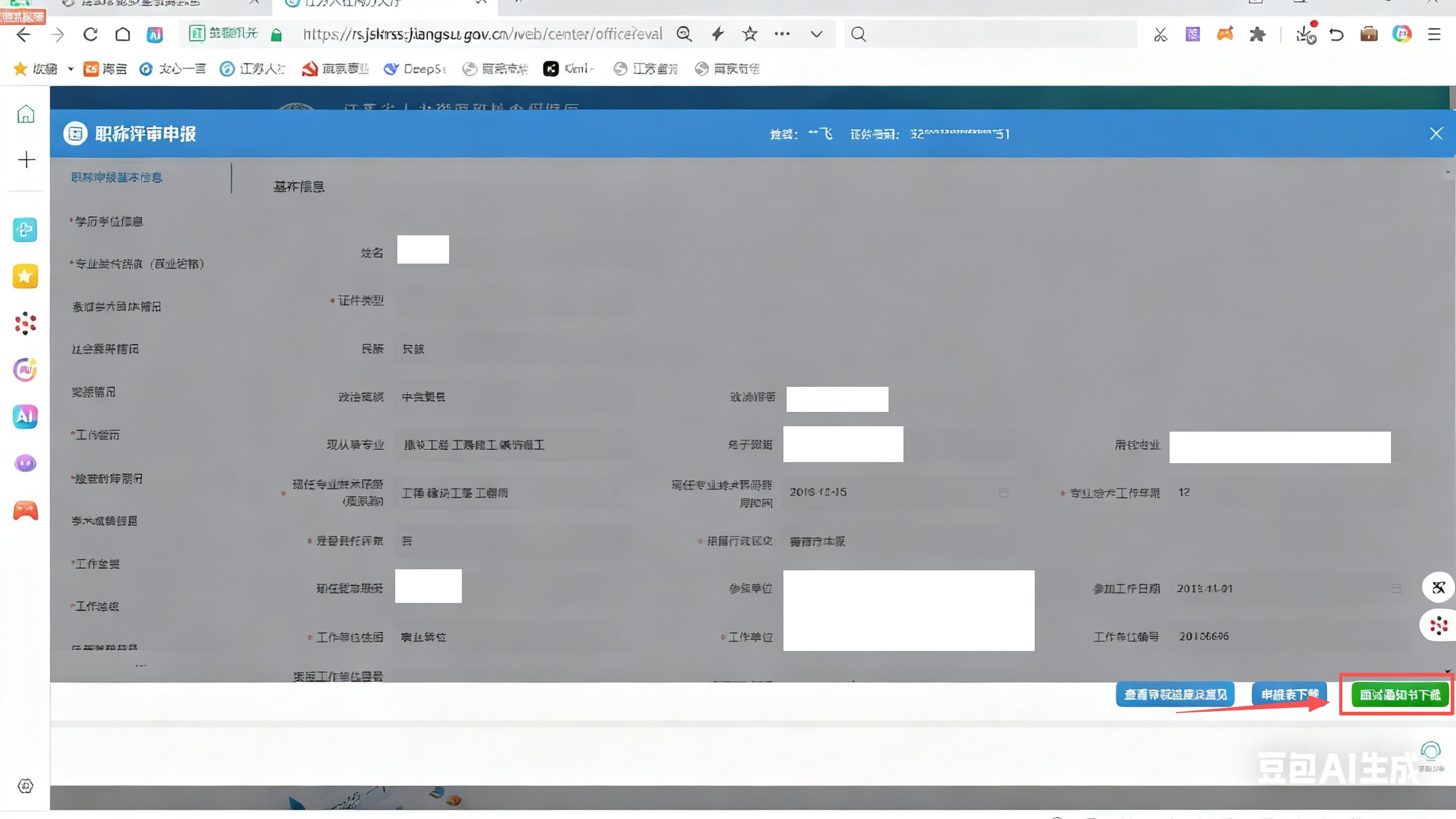Expand the address bar chevron dropdown
The height and width of the screenshot is (819, 1456).
click(x=816, y=34)
